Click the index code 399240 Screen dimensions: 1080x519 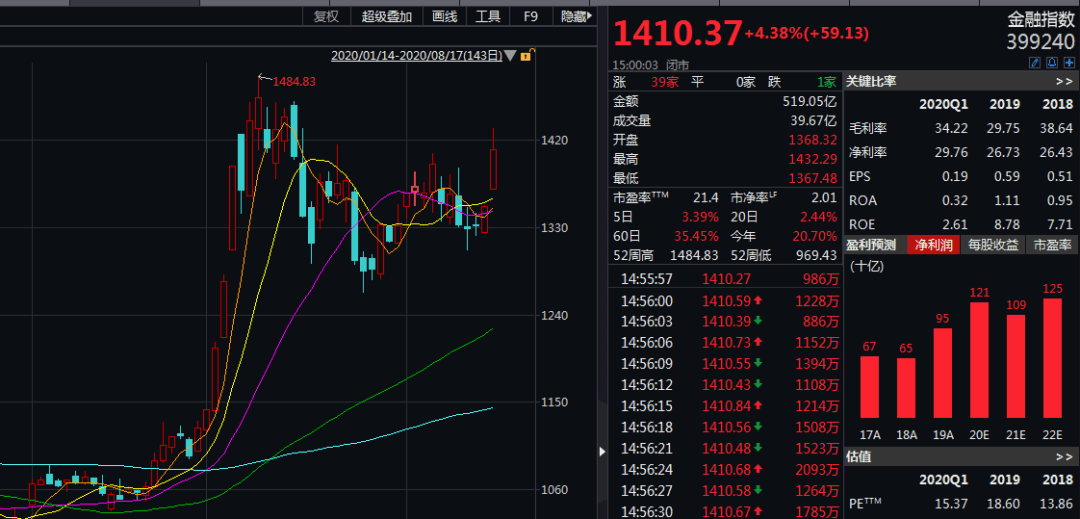[x=1040, y=43]
